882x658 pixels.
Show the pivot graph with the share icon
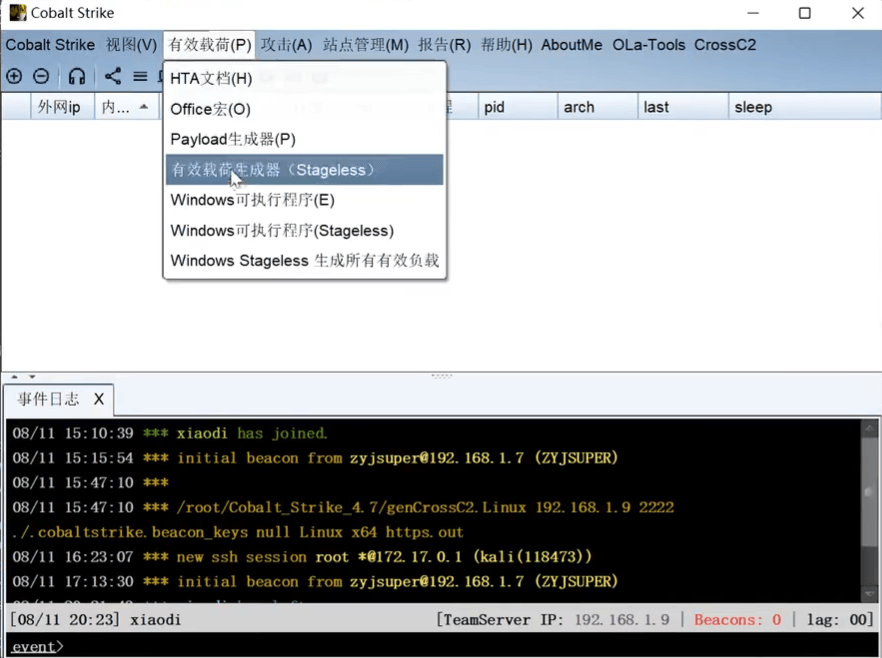[112, 76]
